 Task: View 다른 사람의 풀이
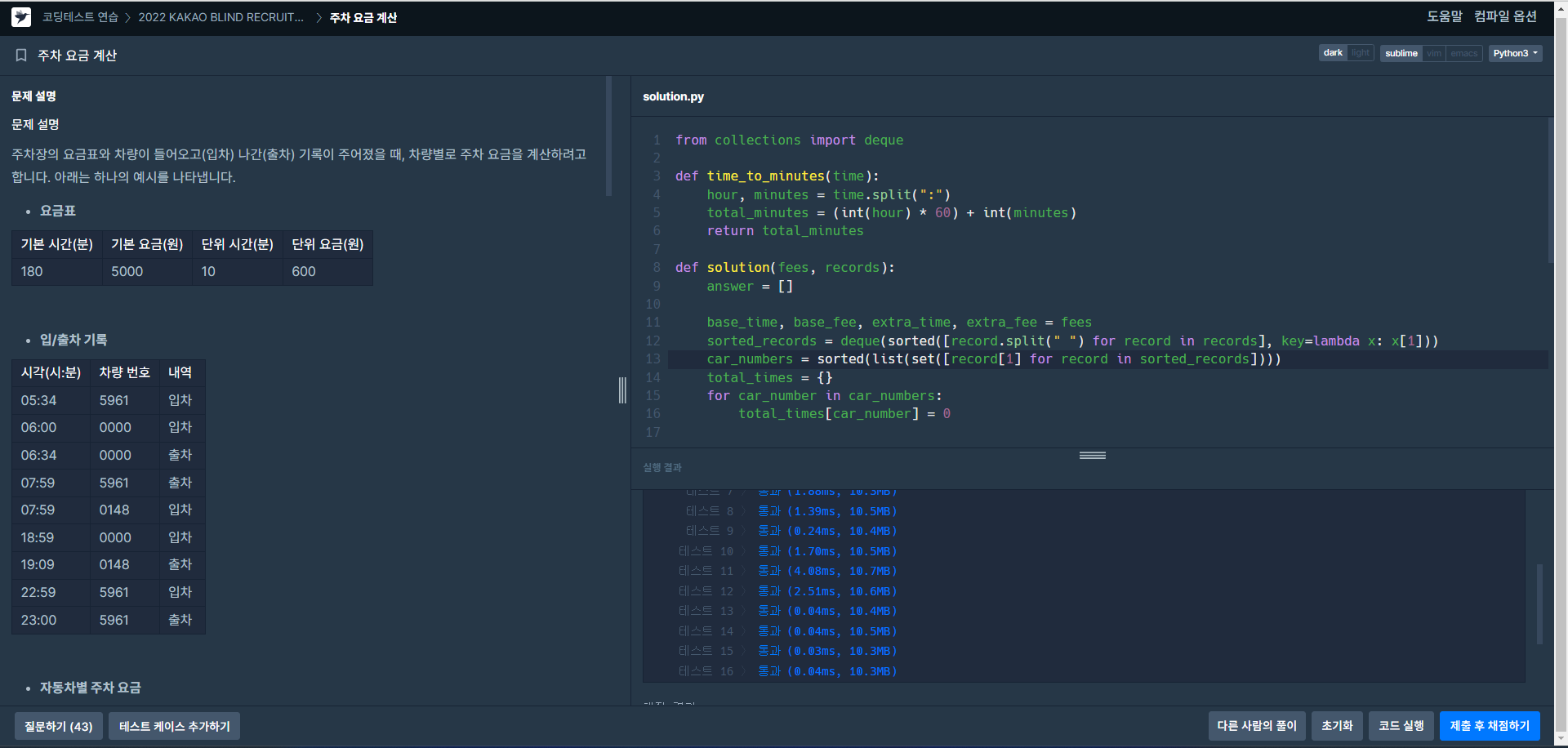pyautogui.click(x=1257, y=725)
